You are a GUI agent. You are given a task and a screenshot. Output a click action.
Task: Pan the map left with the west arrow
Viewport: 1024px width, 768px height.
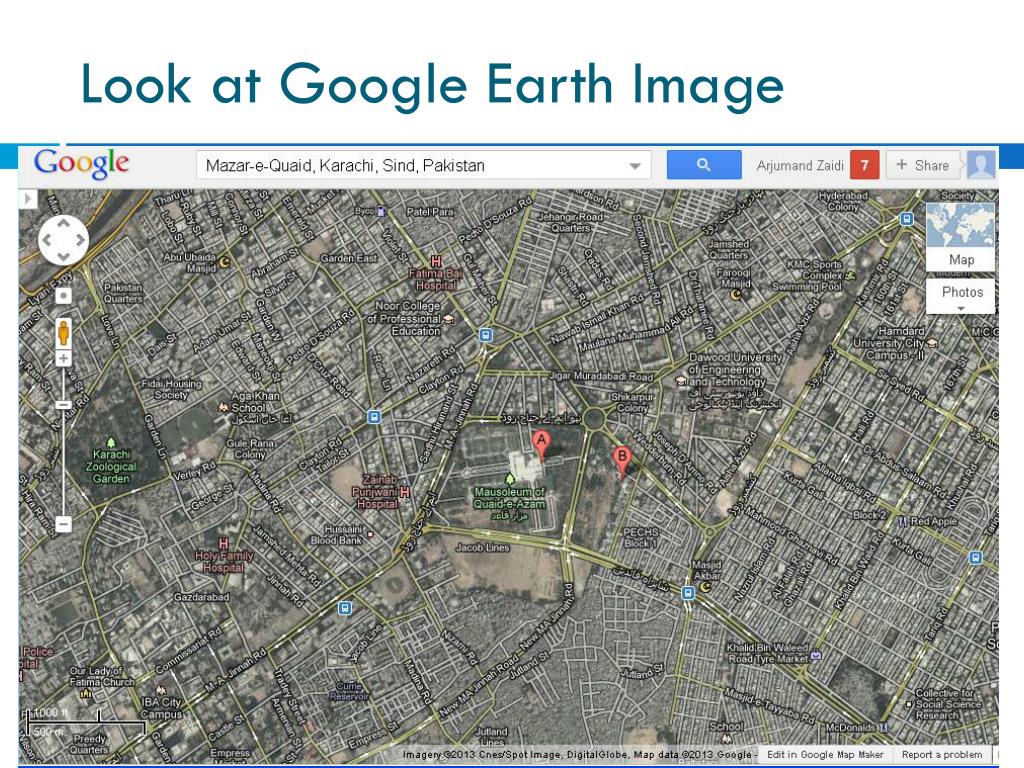(46, 240)
